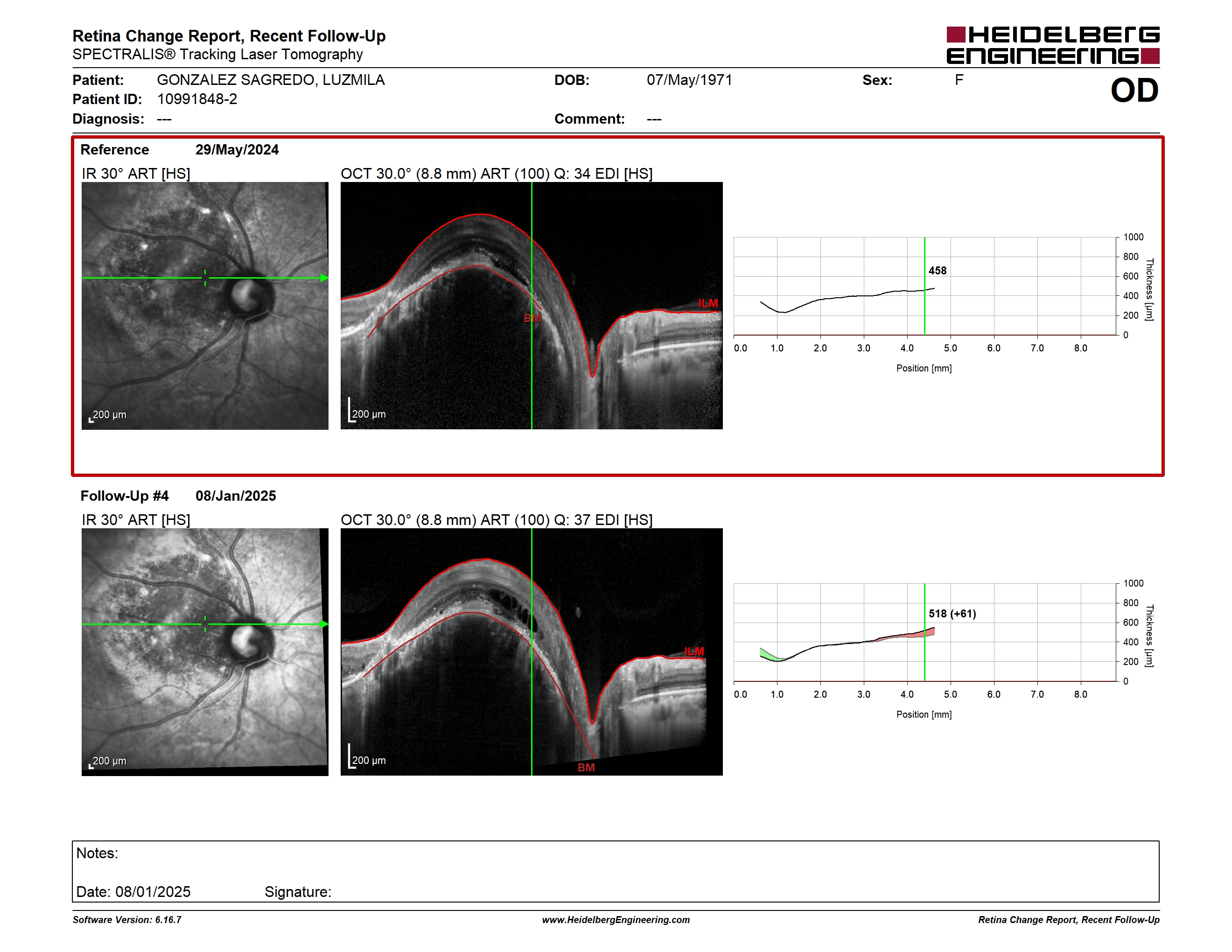Click the green thickness decrease area in follow-up graph
The height and width of the screenshot is (952, 1232).
pyautogui.click(x=770, y=655)
